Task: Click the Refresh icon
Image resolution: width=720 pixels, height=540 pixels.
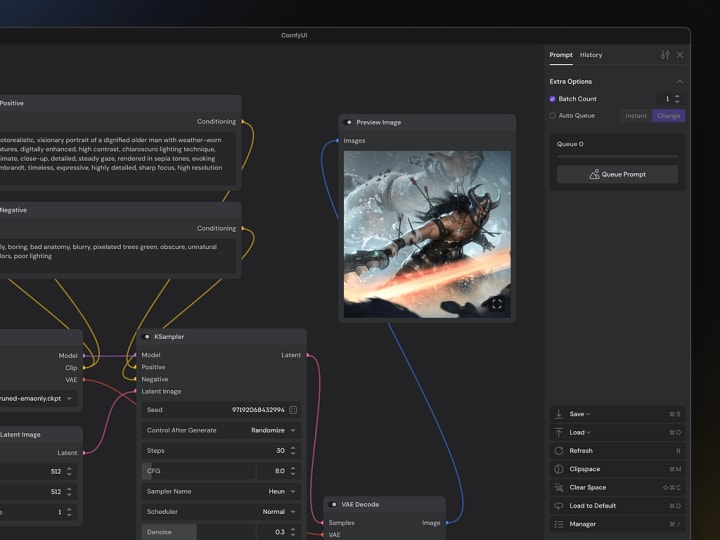Action: tap(559, 451)
